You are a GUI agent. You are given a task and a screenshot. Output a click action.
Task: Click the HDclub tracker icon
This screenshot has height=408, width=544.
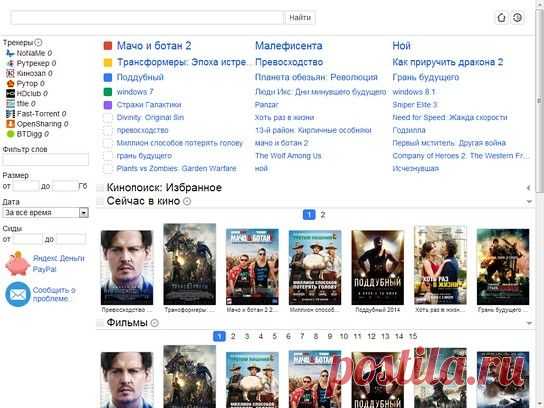(x=10, y=93)
